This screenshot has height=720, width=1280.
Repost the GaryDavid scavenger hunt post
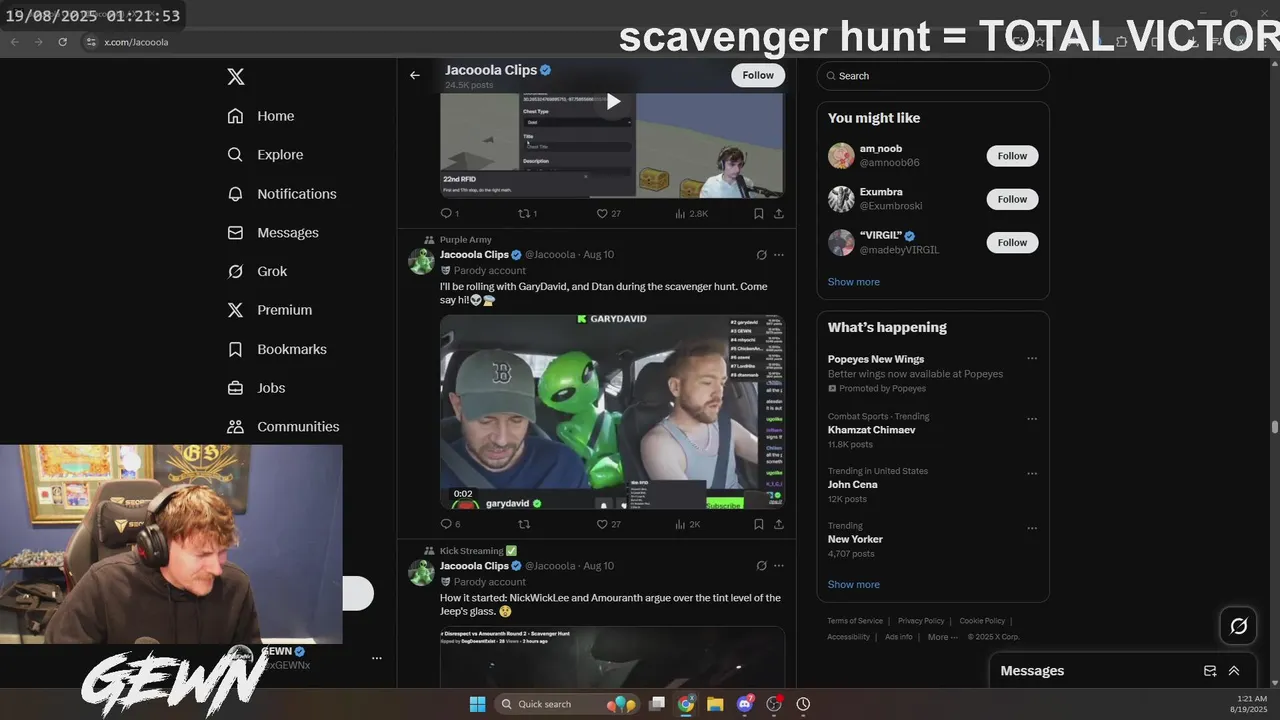[x=524, y=524]
